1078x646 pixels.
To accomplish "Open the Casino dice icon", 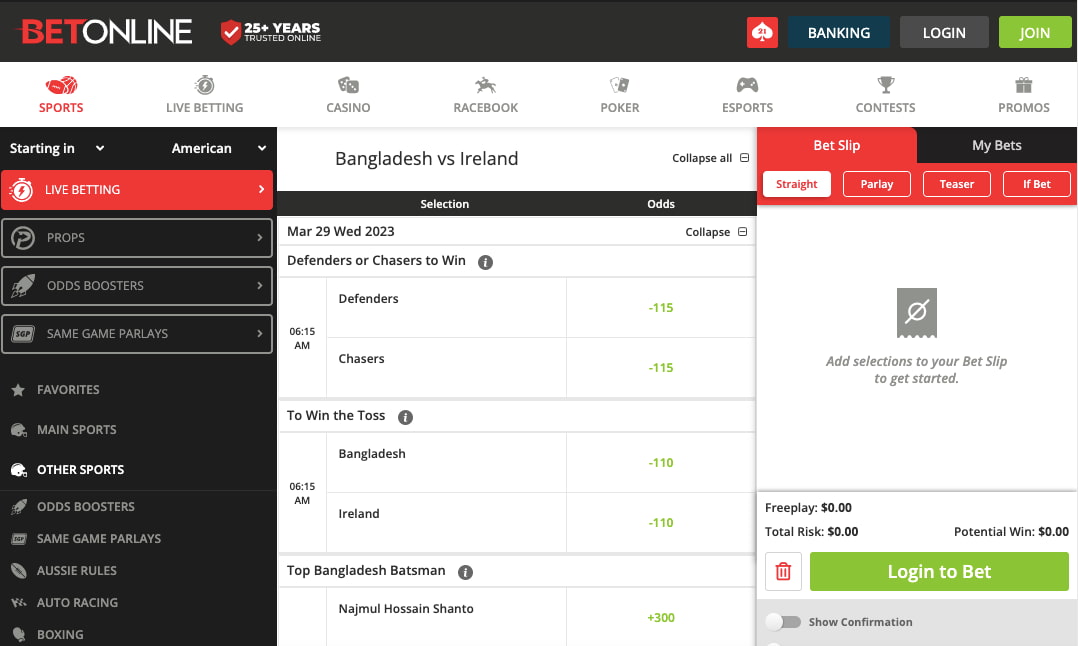I will [348, 85].
